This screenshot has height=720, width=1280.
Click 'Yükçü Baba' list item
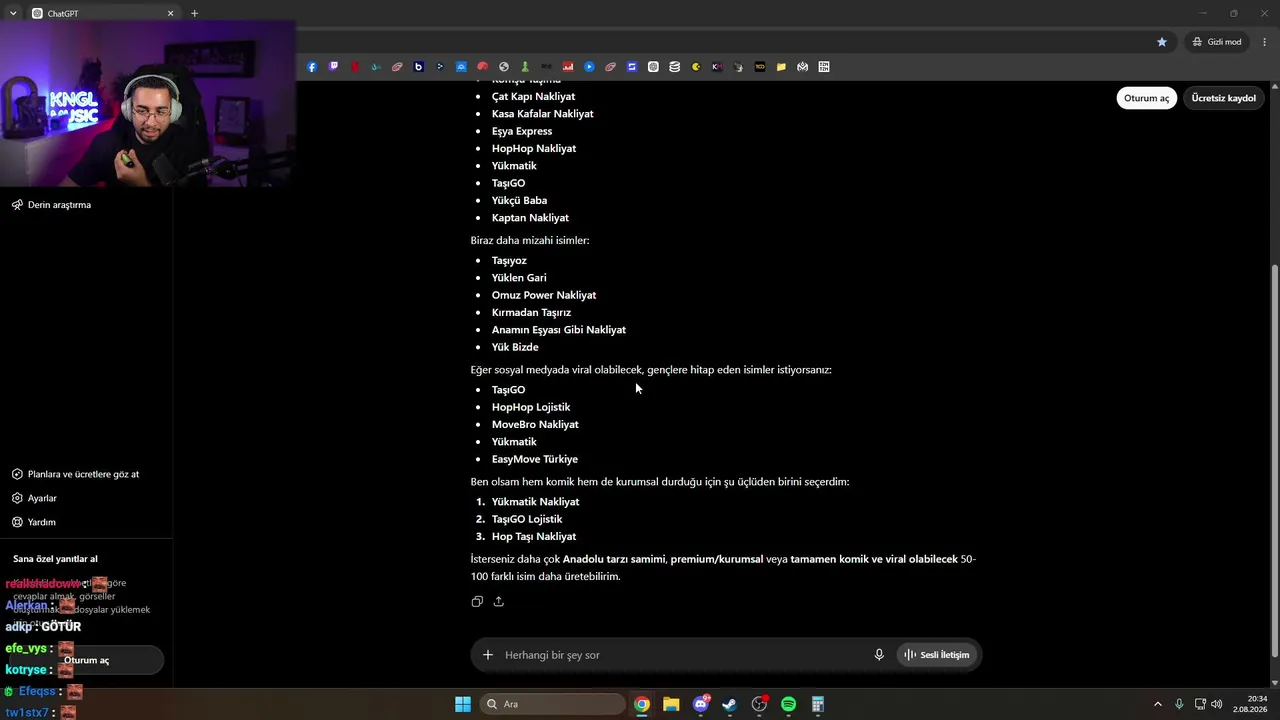(x=519, y=201)
